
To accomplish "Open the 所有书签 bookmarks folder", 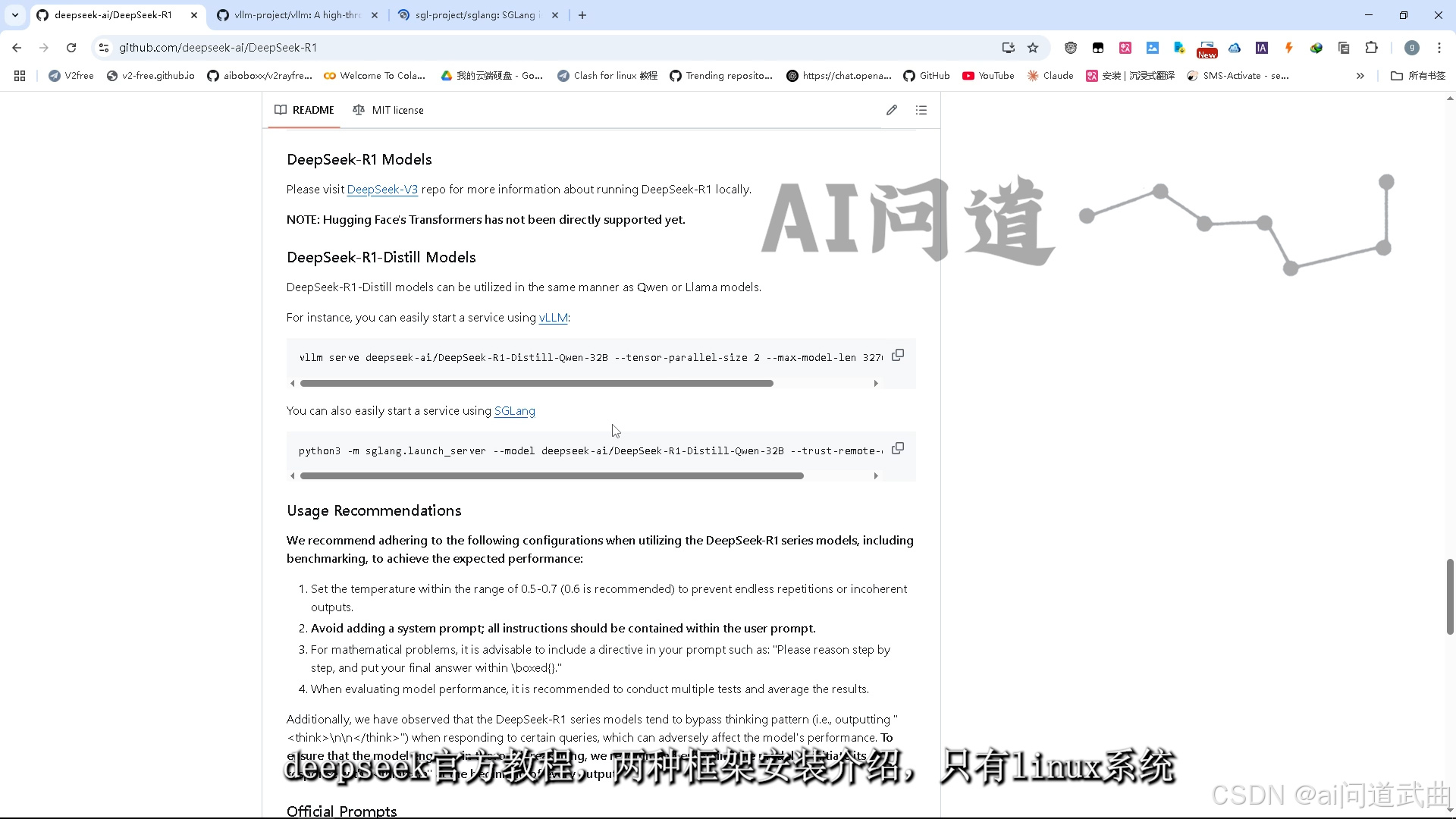I will click(x=1418, y=76).
